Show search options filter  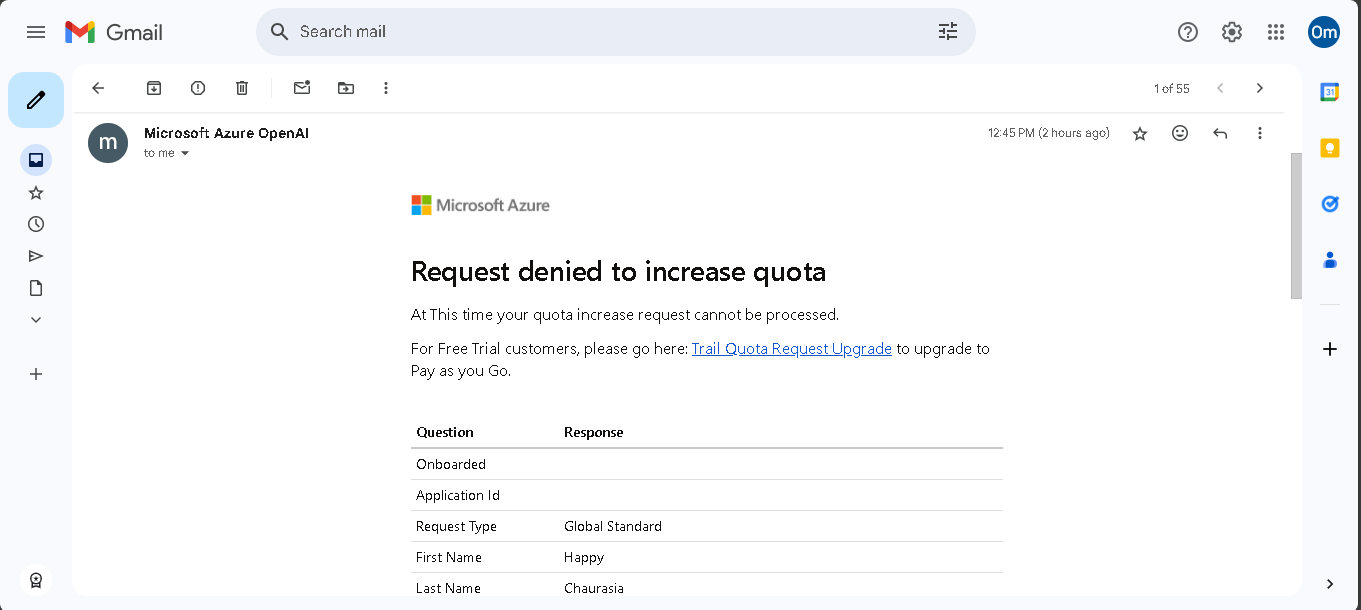948,32
